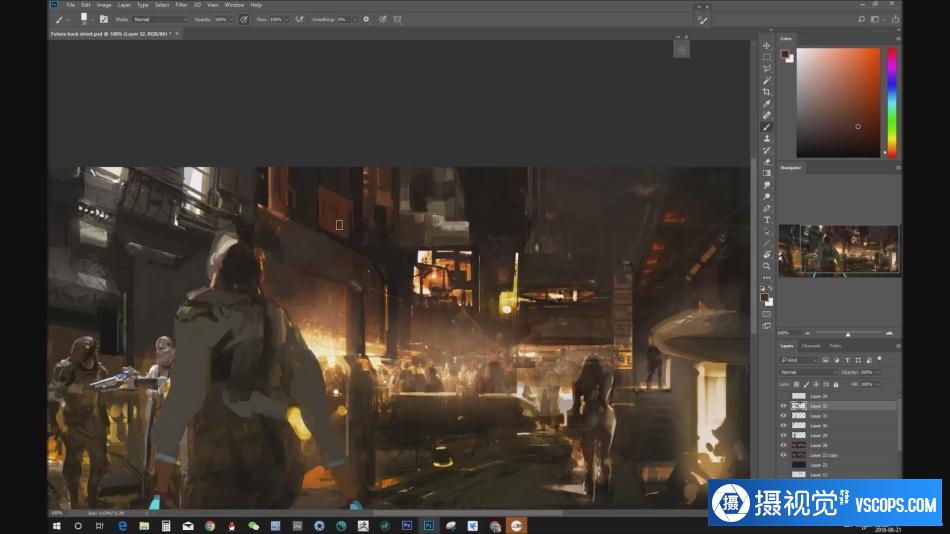
Task: Open the layer Opacity dropdown
Action: click(x=877, y=372)
